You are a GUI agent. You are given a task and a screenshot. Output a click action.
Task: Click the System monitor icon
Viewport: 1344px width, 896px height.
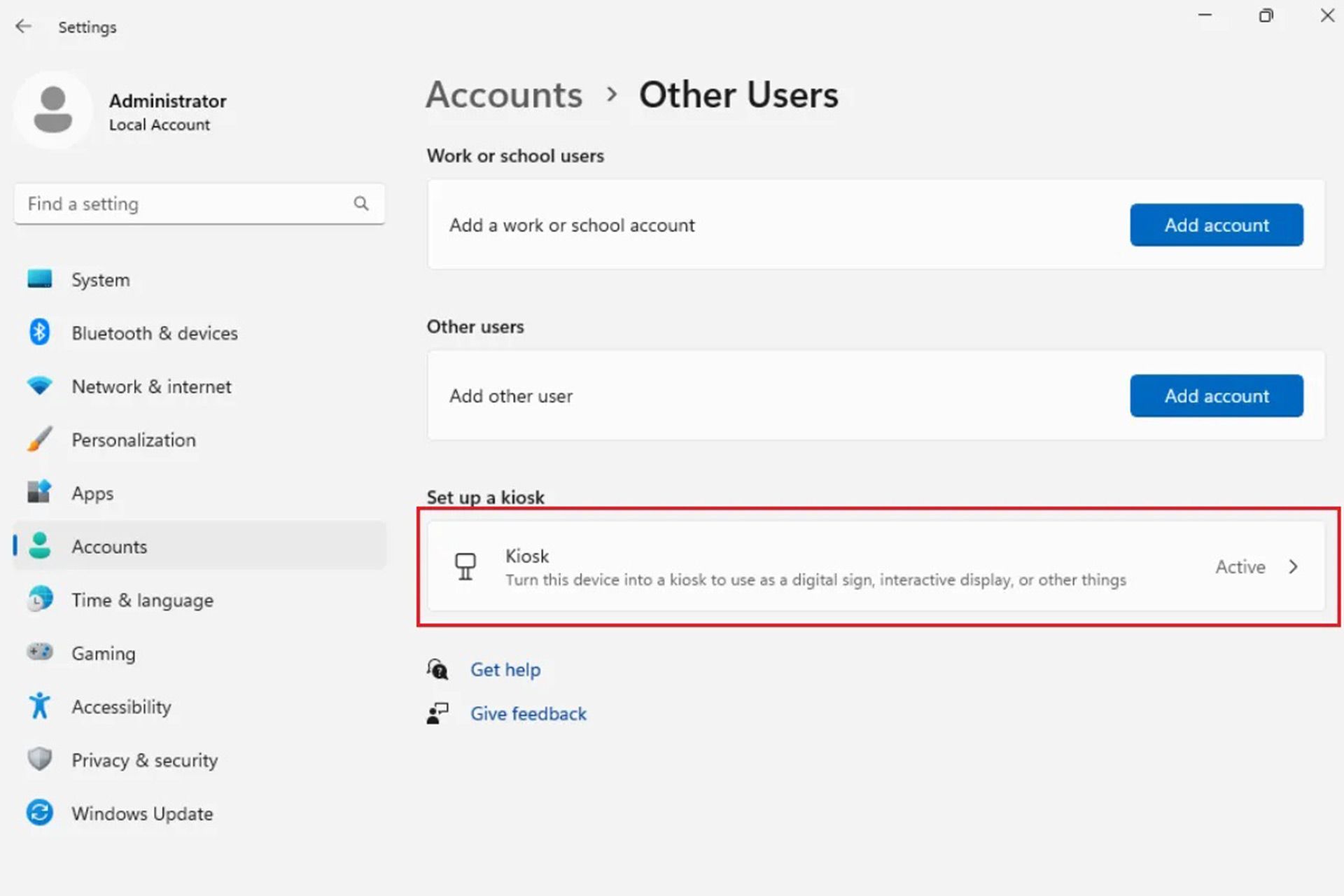click(39, 279)
